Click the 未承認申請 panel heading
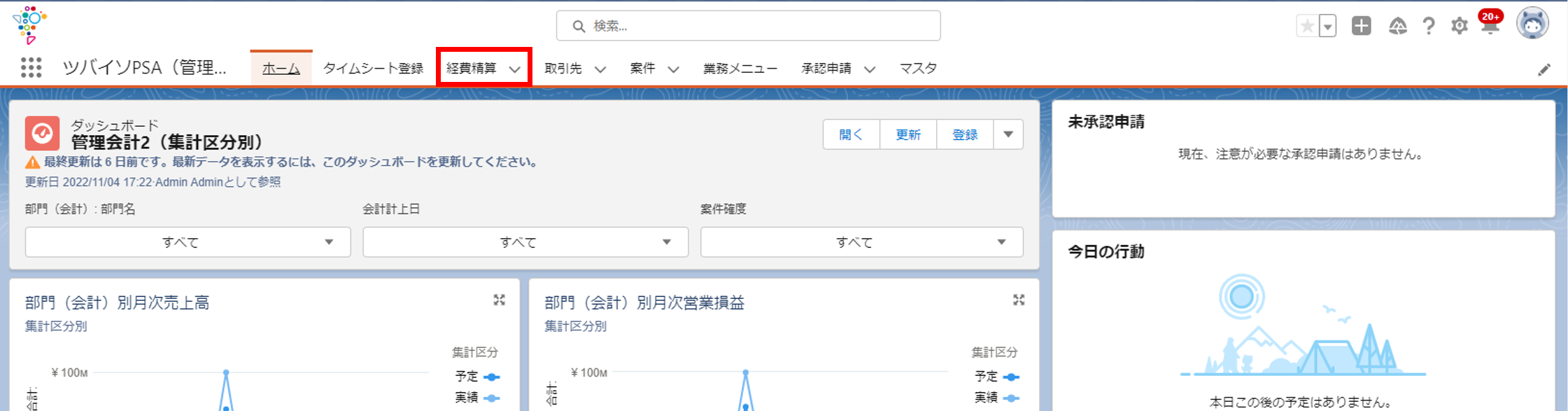Screen dimensions: 1568x411 tap(1106, 122)
